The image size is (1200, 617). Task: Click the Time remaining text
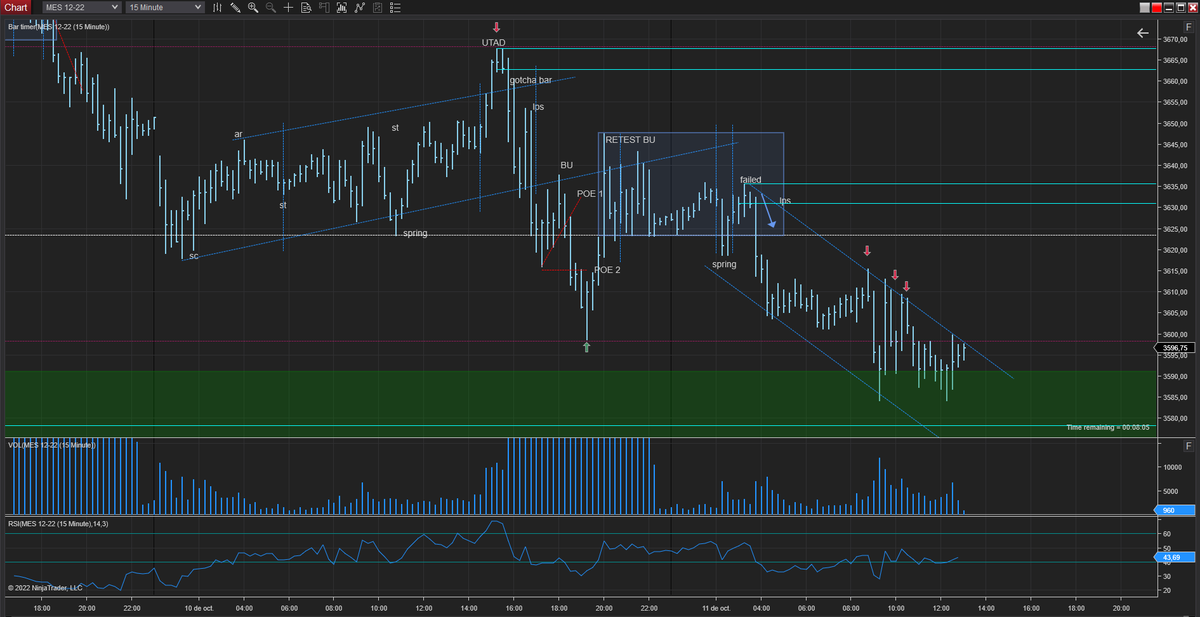pyautogui.click(x=1107, y=427)
